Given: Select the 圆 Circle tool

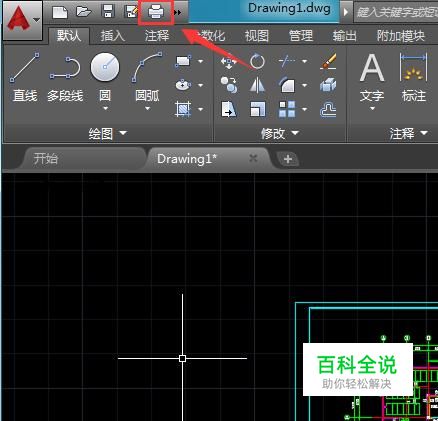Looking at the screenshot, I should 105,77.
